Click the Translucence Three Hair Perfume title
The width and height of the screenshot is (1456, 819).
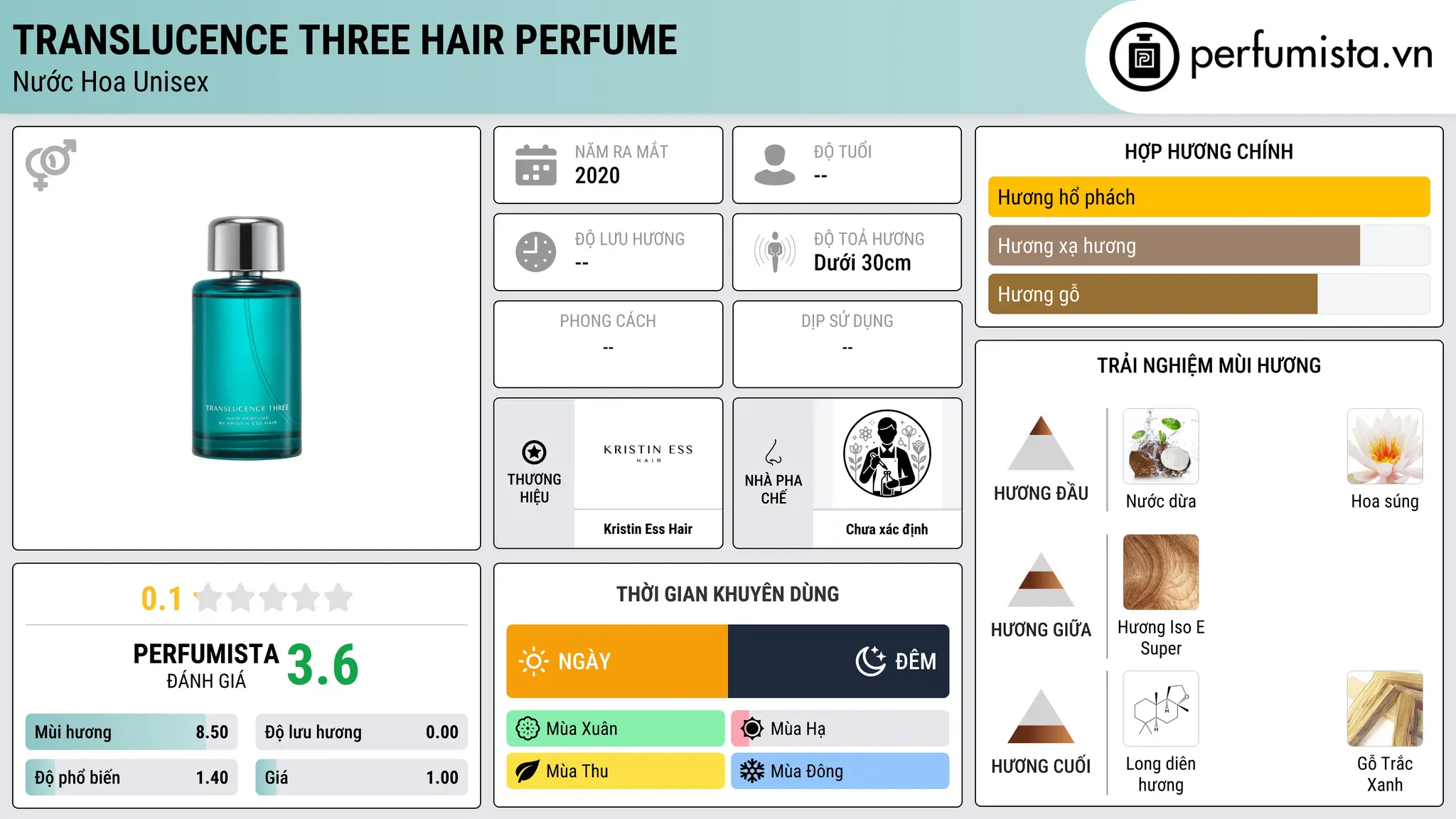345,40
